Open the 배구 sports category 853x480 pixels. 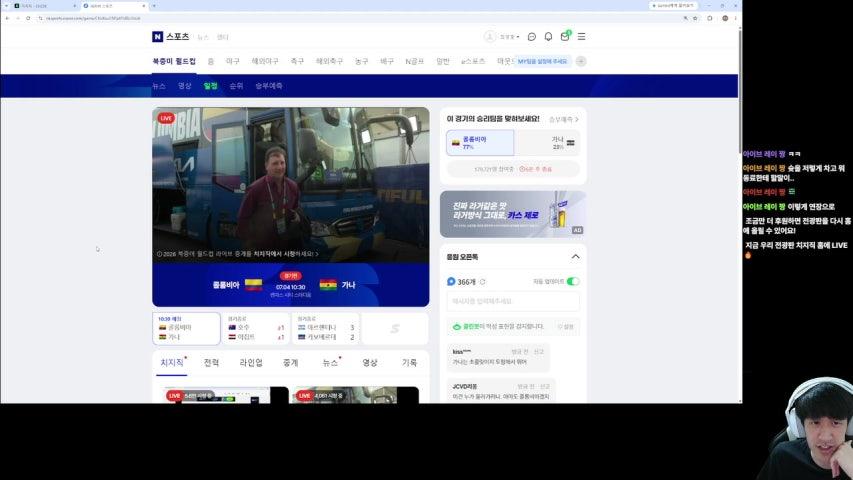[x=387, y=61]
